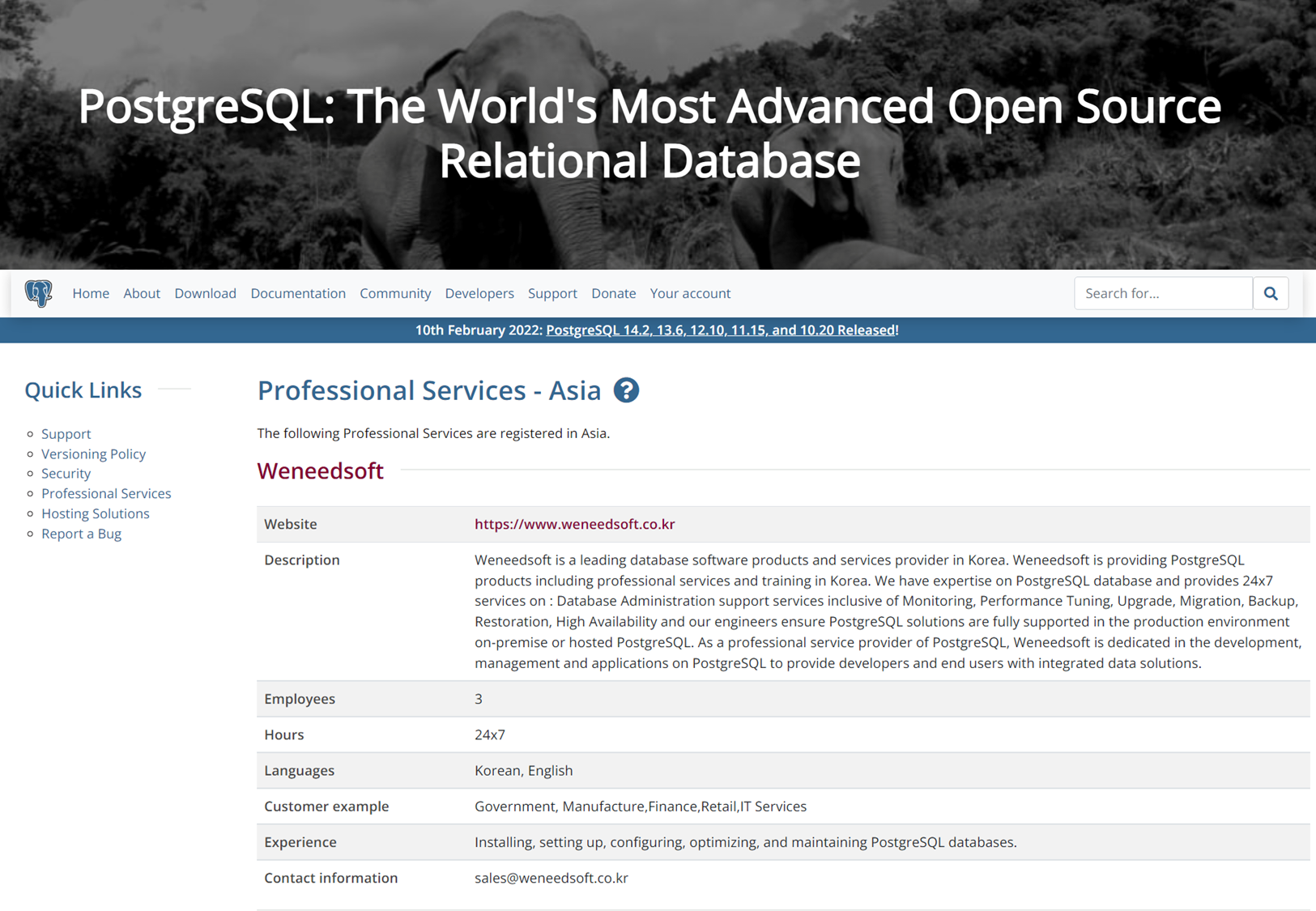Screen dimensions: 1316x911
Task: Open Professional Services in Quick Links
Action: click(x=106, y=493)
